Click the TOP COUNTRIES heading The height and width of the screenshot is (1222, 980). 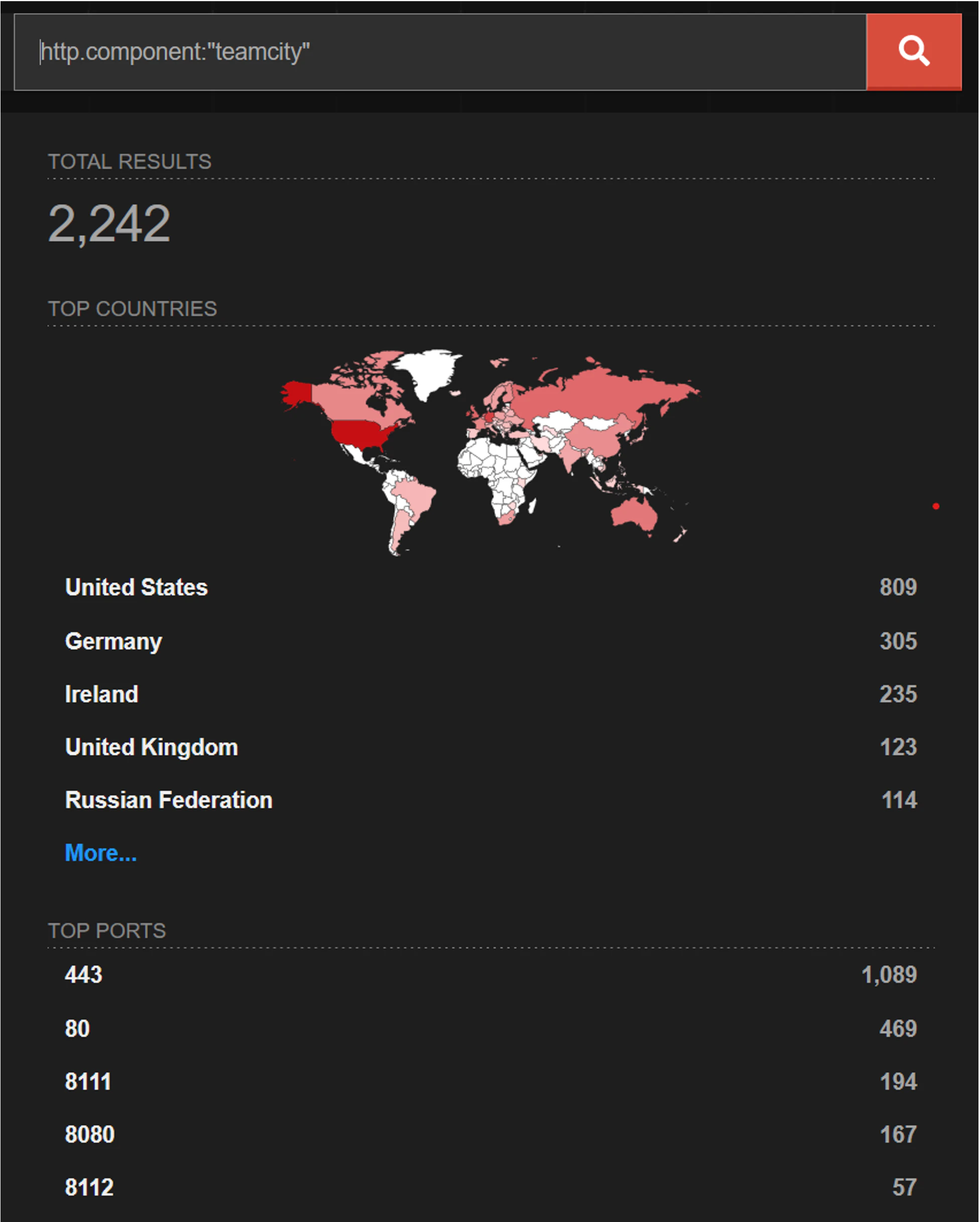point(133,309)
